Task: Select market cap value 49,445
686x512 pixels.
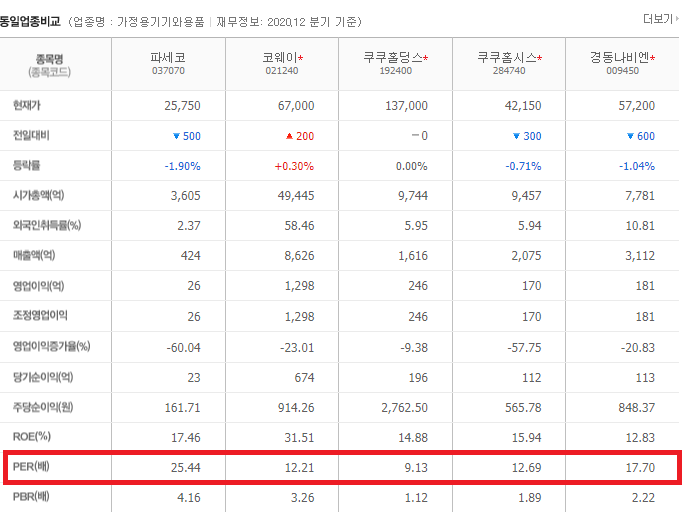Action: [296, 196]
